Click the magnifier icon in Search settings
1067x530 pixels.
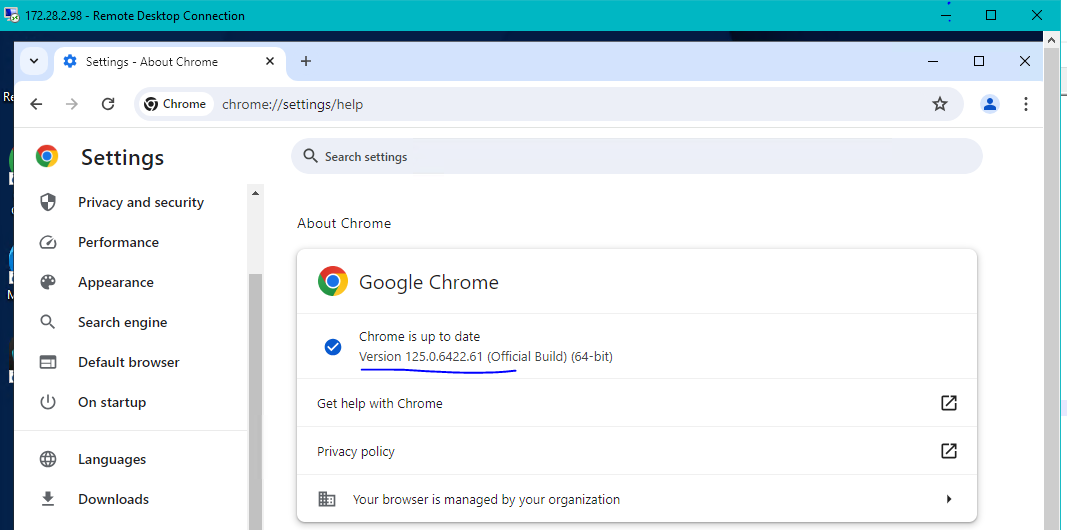point(310,156)
